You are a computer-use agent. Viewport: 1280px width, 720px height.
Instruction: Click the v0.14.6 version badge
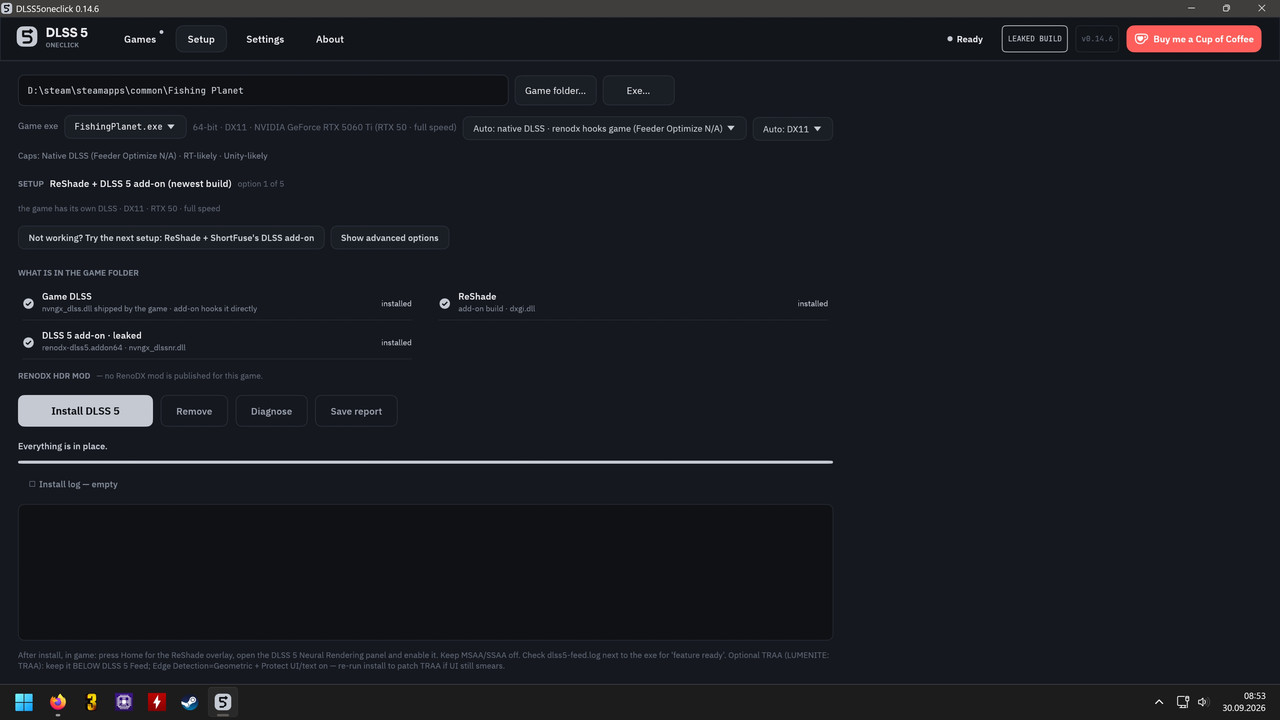(x=1097, y=39)
